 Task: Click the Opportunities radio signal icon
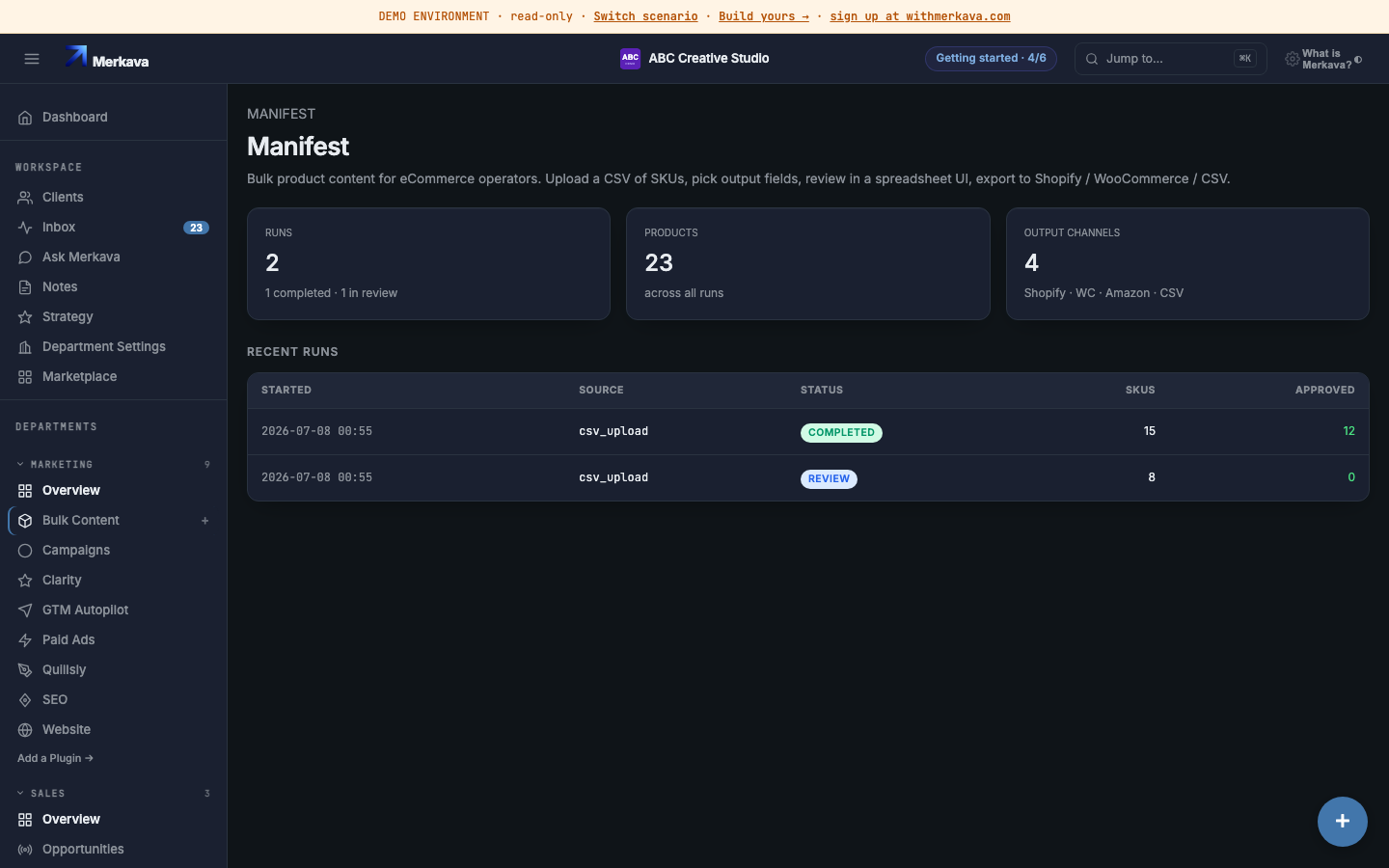click(x=25, y=850)
